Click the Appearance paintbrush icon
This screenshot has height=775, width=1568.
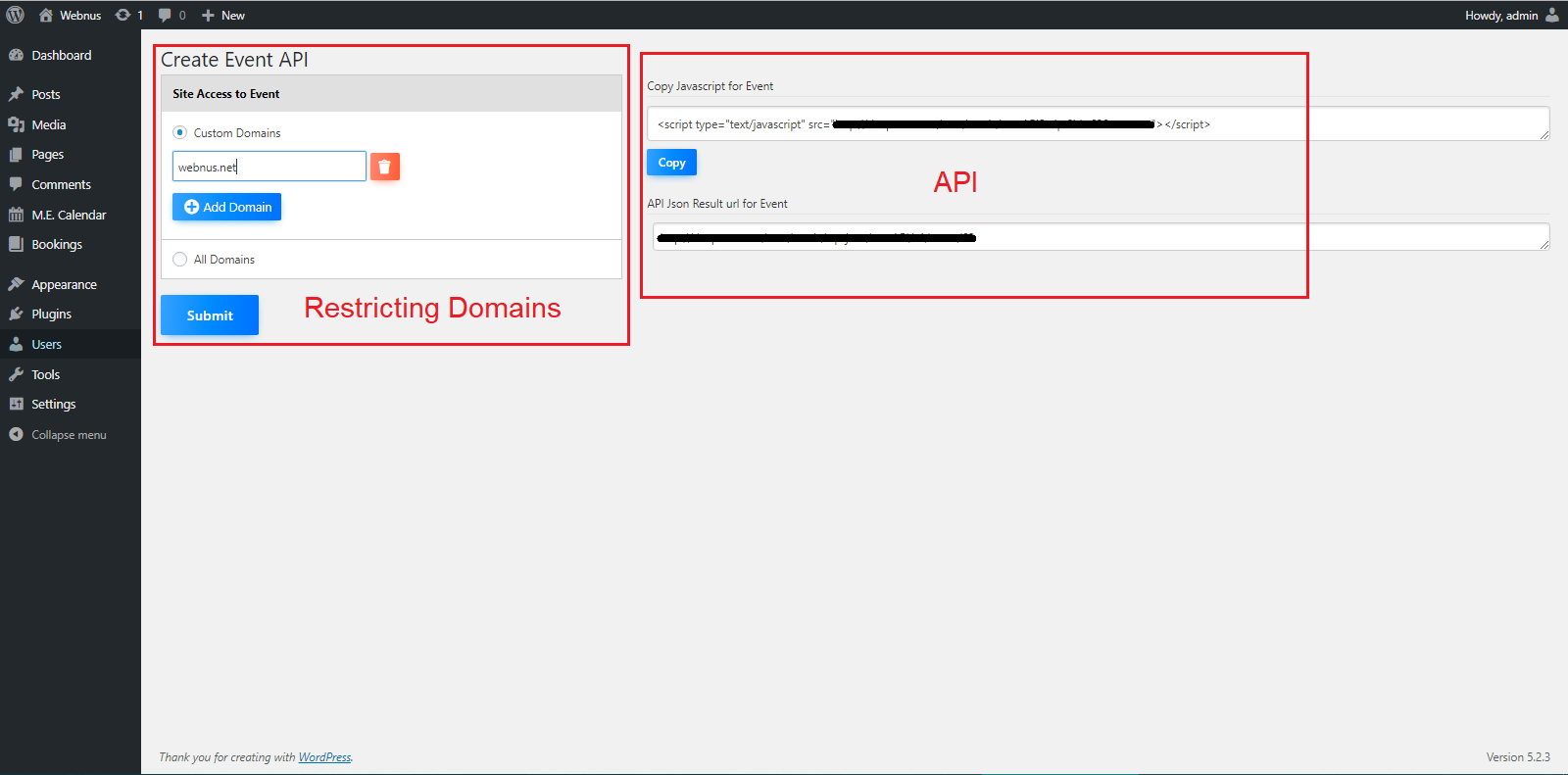pyautogui.click(x=16, y=284)
